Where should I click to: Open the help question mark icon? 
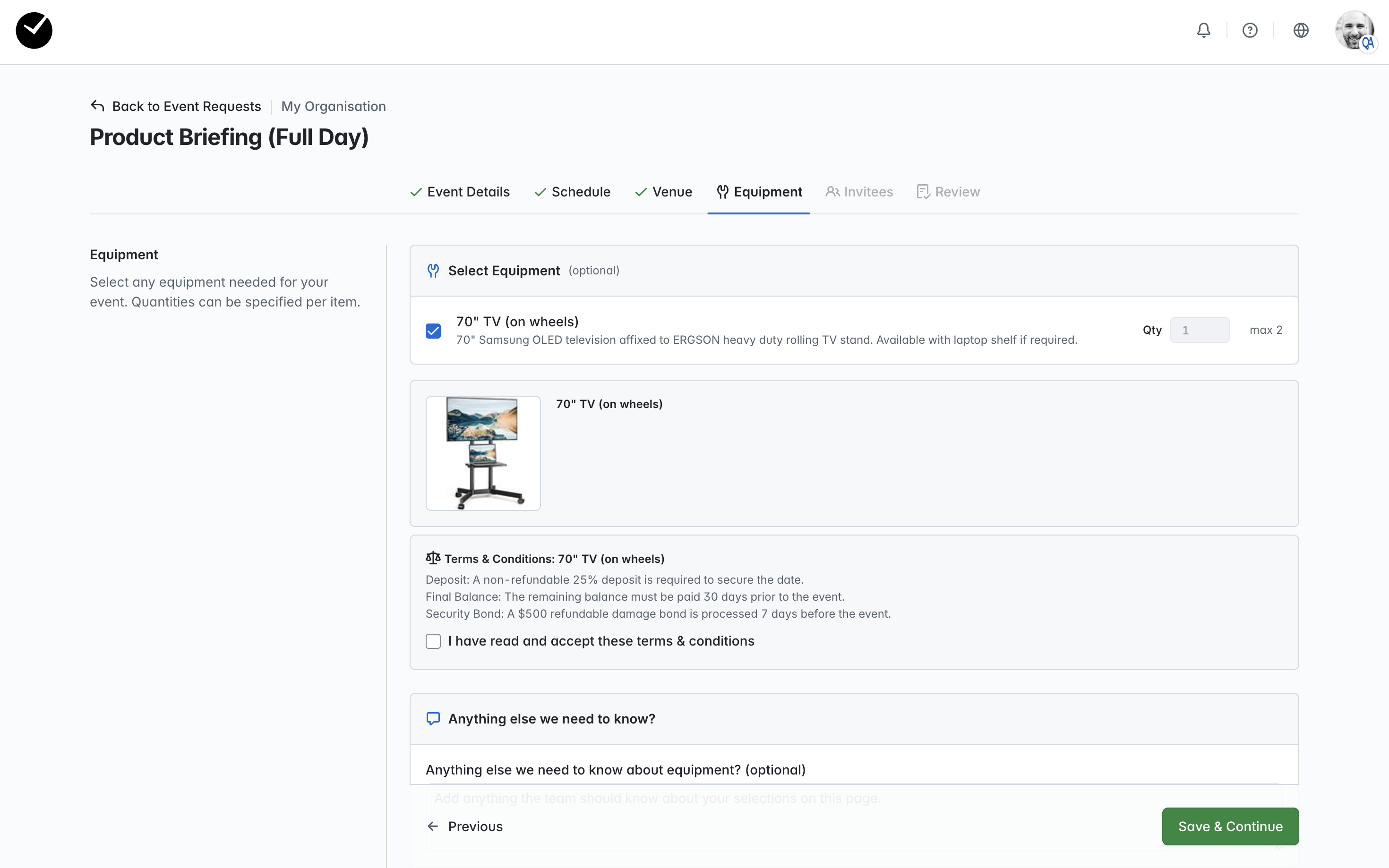point(1250,30)
